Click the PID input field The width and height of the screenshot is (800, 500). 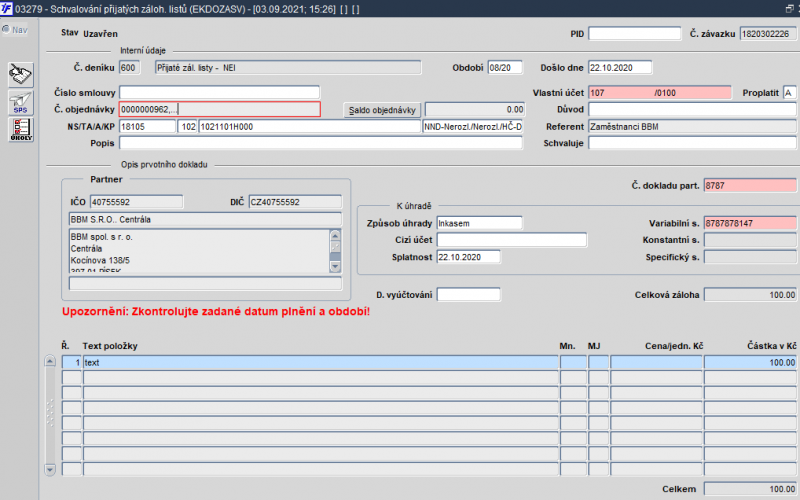coord(635,34)
